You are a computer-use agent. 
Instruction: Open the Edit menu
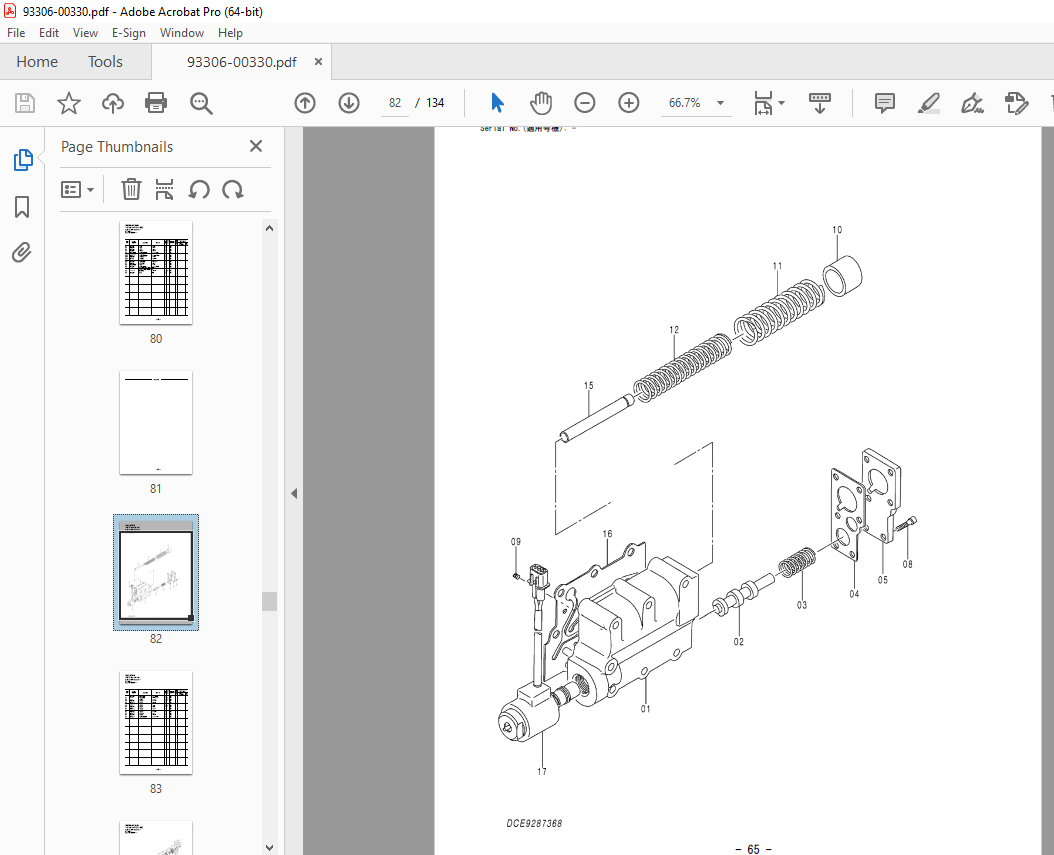click(x=48, y=33)
